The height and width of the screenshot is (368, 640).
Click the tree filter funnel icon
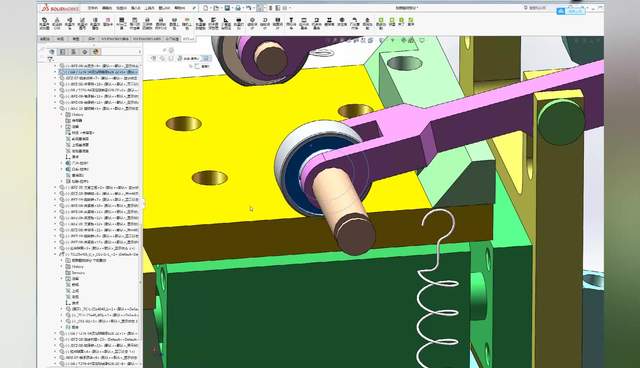tap(50, 59)
